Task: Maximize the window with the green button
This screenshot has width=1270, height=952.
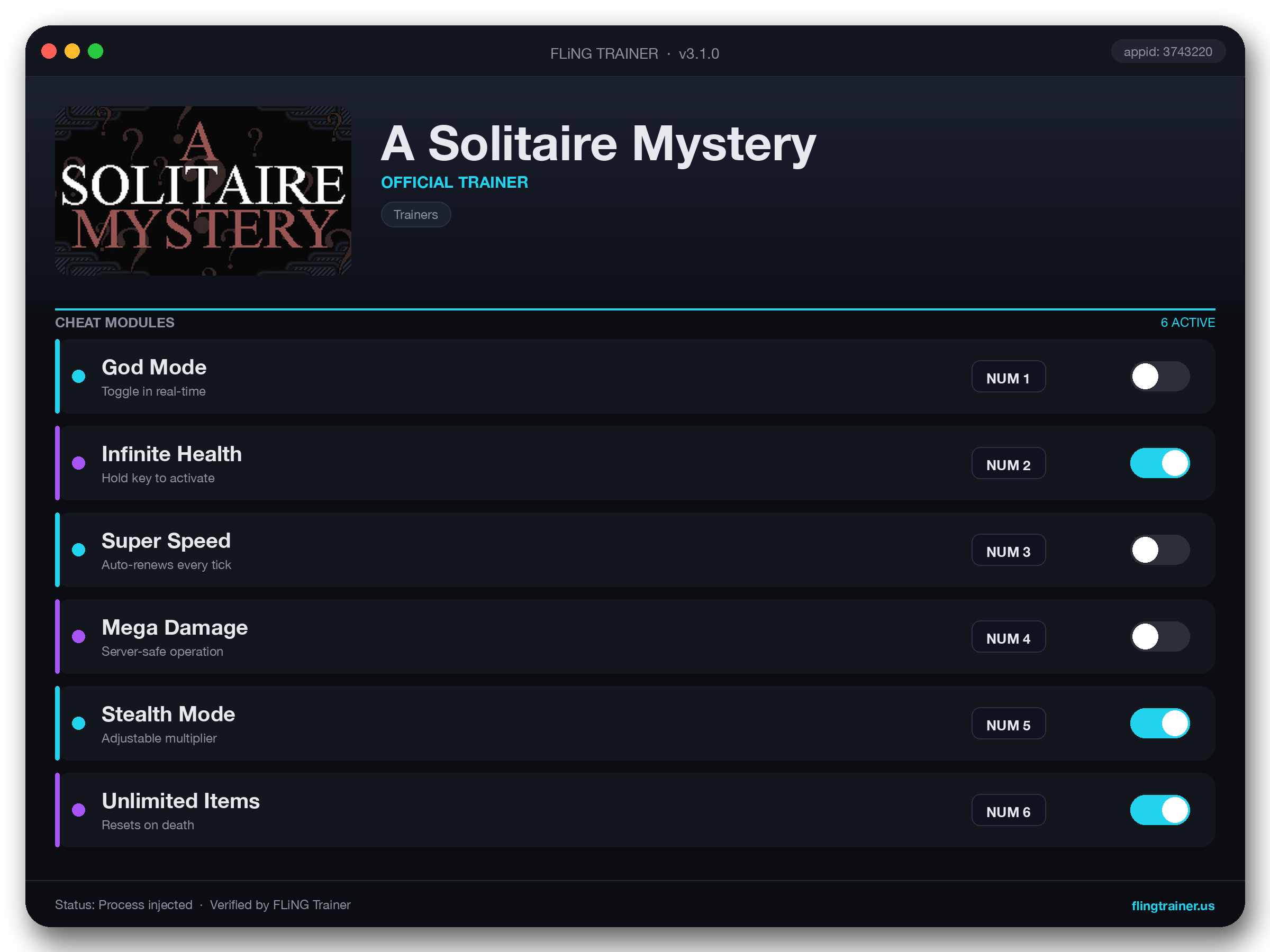Action: [x=96, y=52]
